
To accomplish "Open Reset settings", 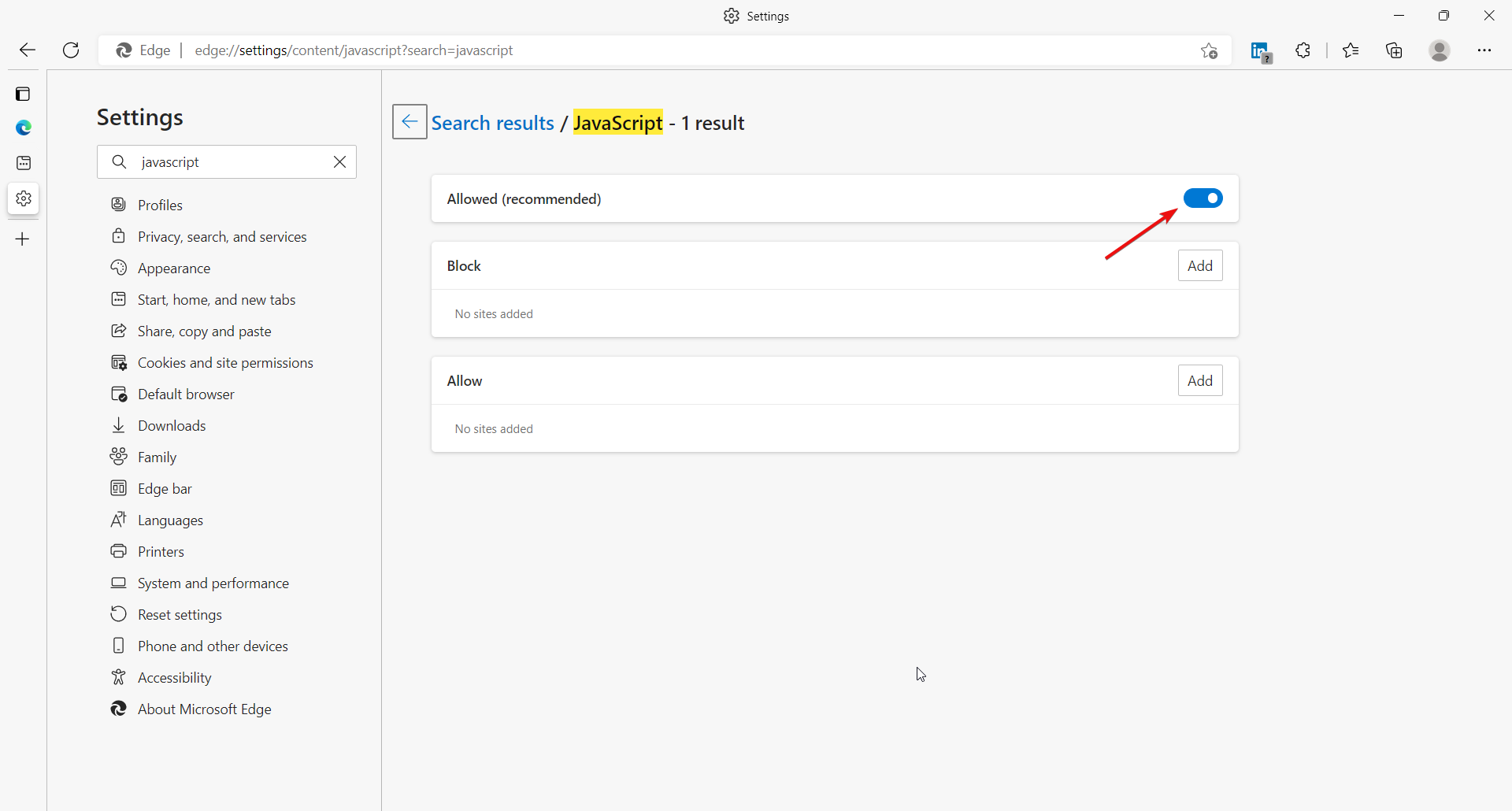I will (x=180, y=614).
